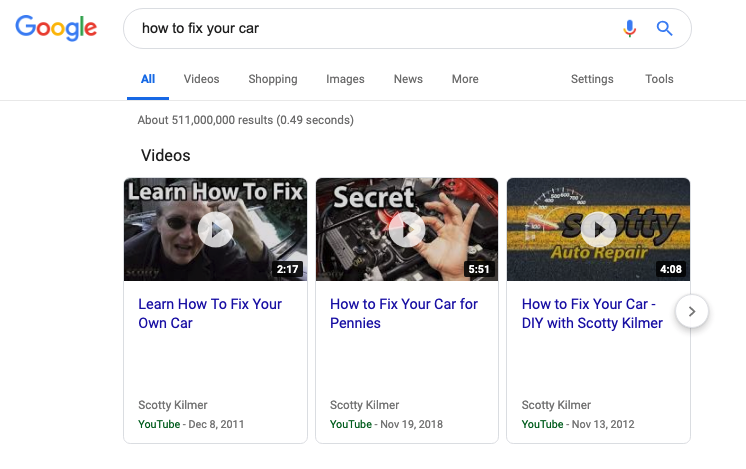This screenshot has width=746, height=469.
Task: Open 'Learn How To Fix Your Own Car' link
Action: click(x=210, y=313)
